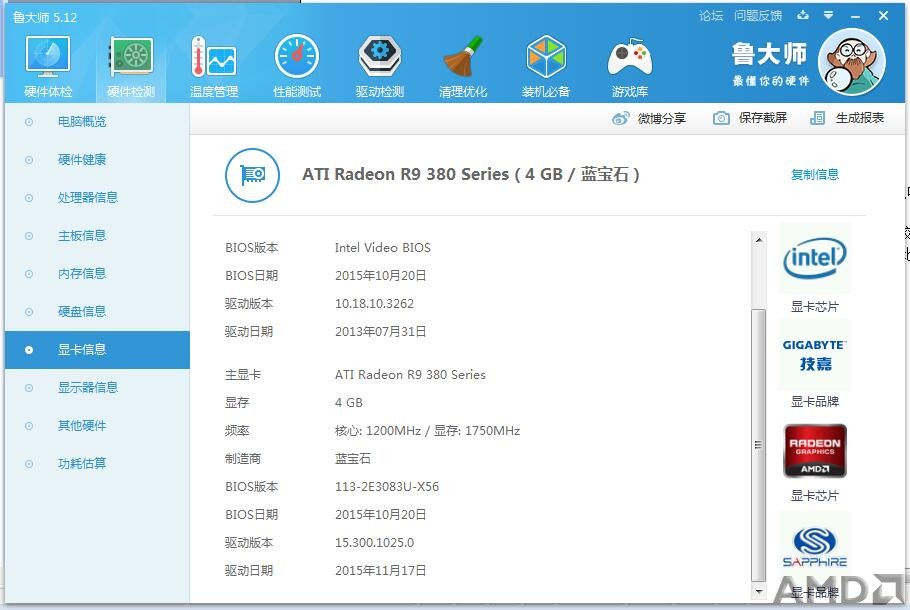The image size is (910, 610).
Task: Click the skin/download icon in title bar
Action: [x=803, y=15]
